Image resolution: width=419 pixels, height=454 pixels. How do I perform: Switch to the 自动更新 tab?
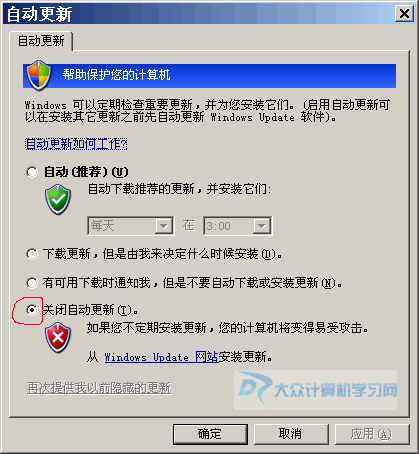pos(41,41)
